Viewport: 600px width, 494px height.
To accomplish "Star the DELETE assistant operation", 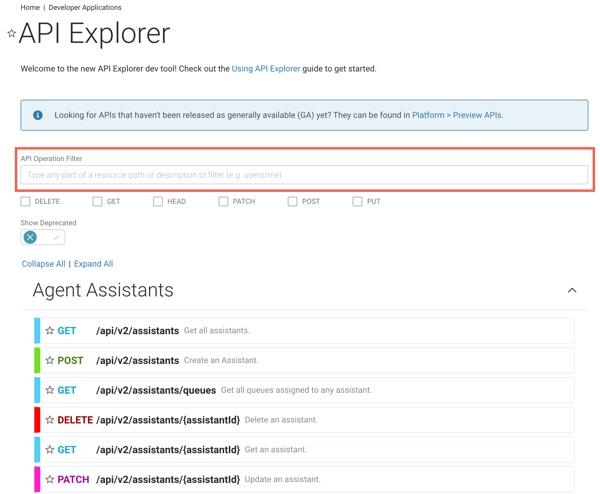I will [49, 421].
